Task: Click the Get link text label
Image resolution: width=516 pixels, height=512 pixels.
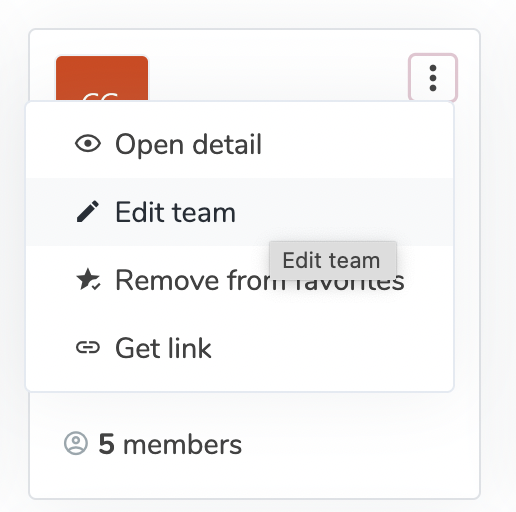Action: [x=163, y=348]
